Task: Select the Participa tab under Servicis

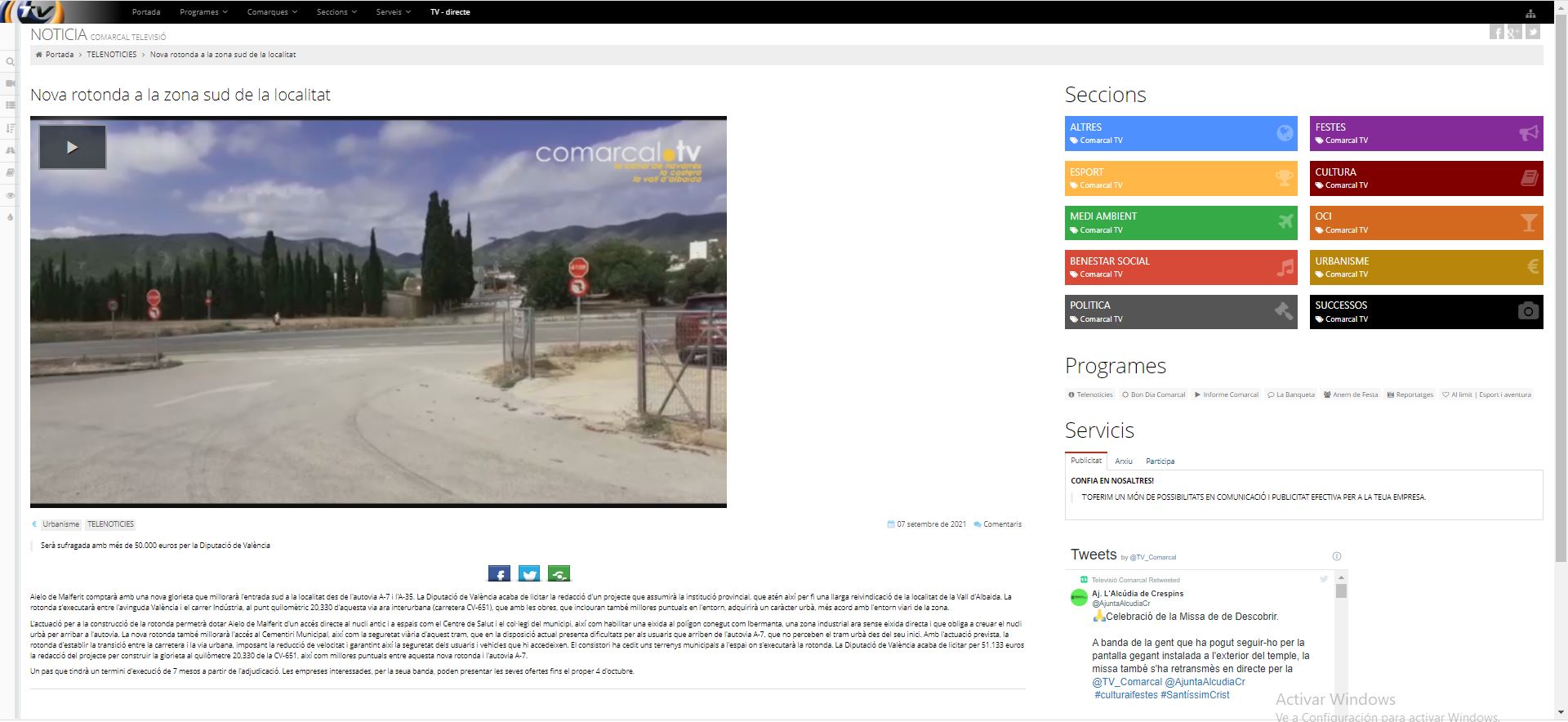Action: point(1160,461)
